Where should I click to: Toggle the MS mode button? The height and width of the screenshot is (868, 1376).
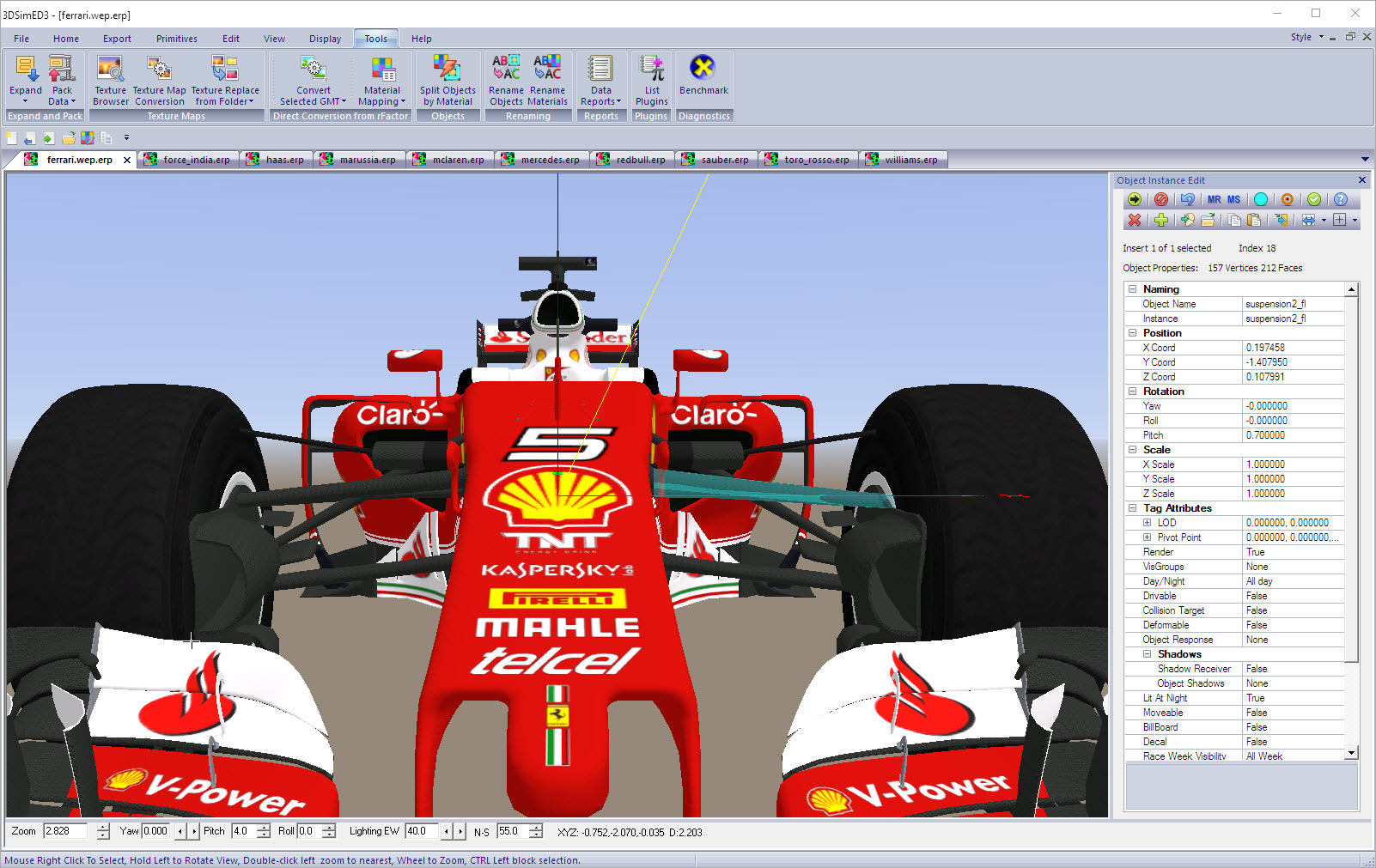(x=1234, y=199)
